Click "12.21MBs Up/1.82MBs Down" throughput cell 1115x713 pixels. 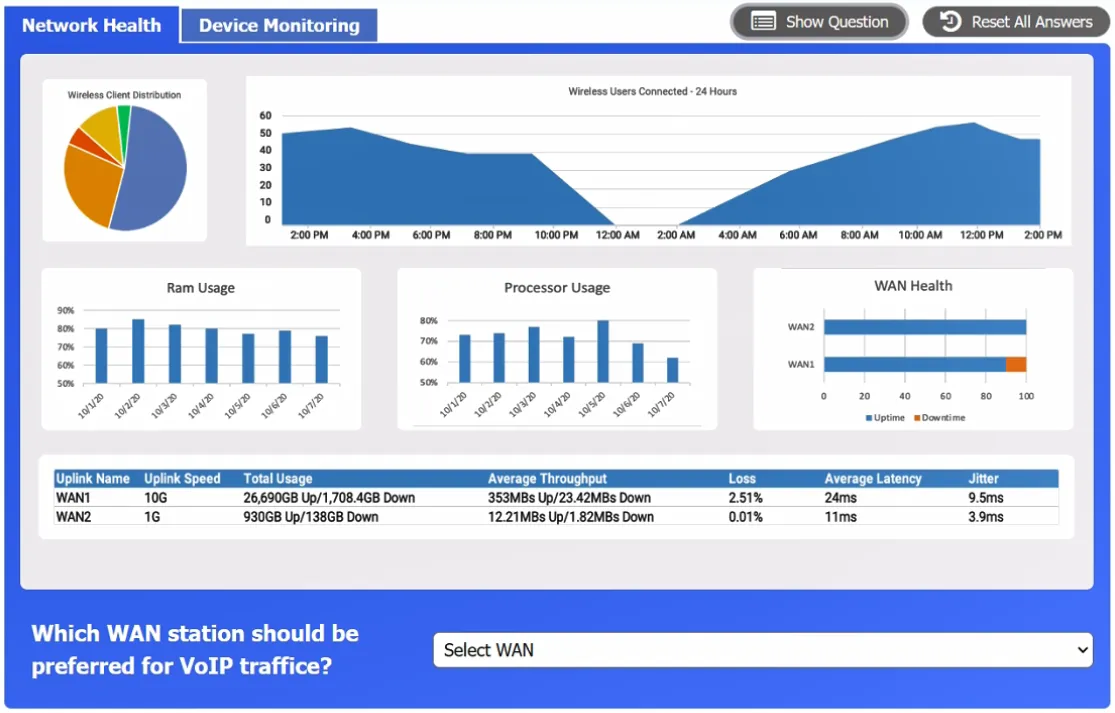tap(570, 517)
